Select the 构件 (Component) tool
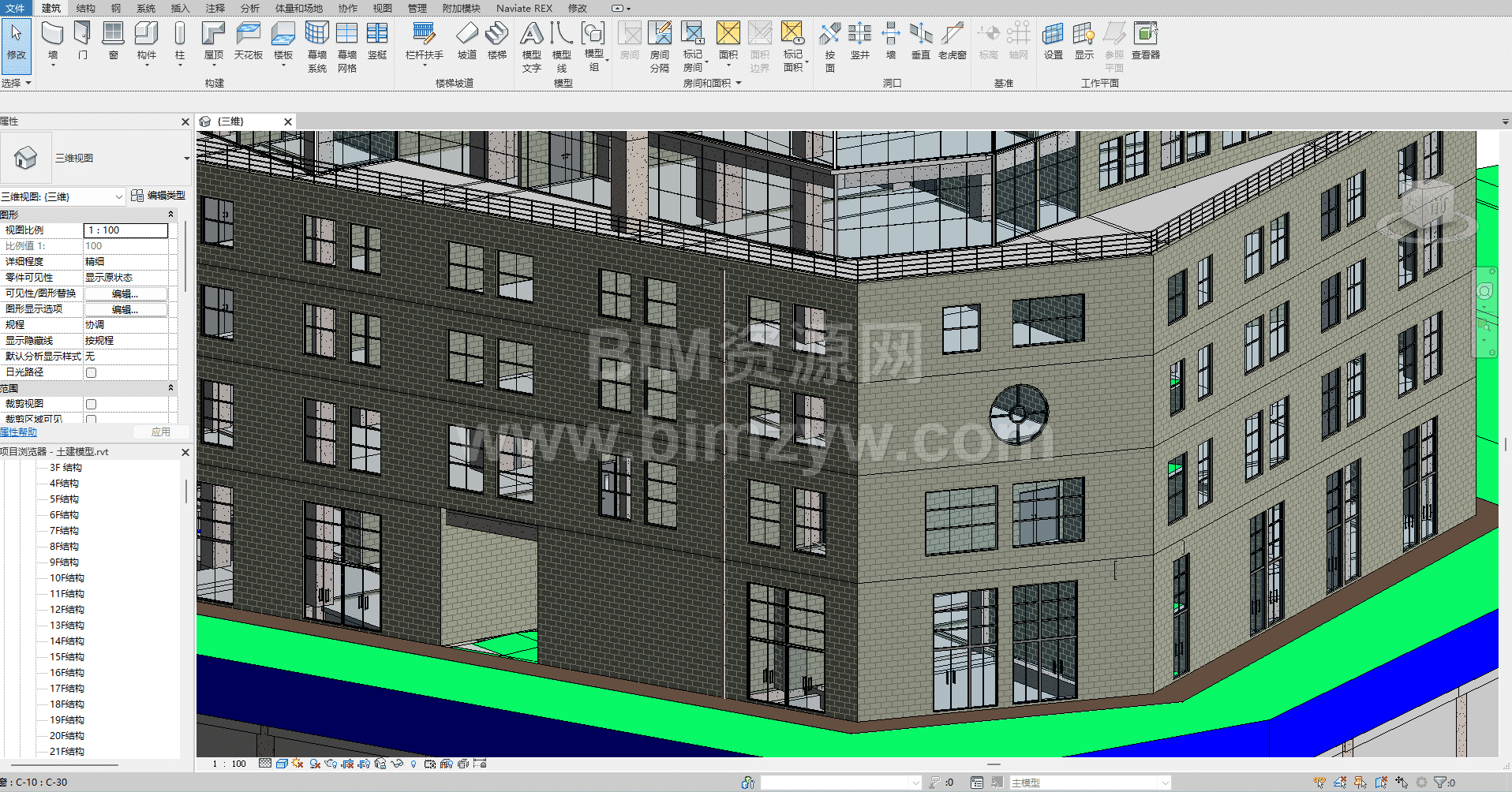Screen dimensions: 1512x792 pos(147,41)
